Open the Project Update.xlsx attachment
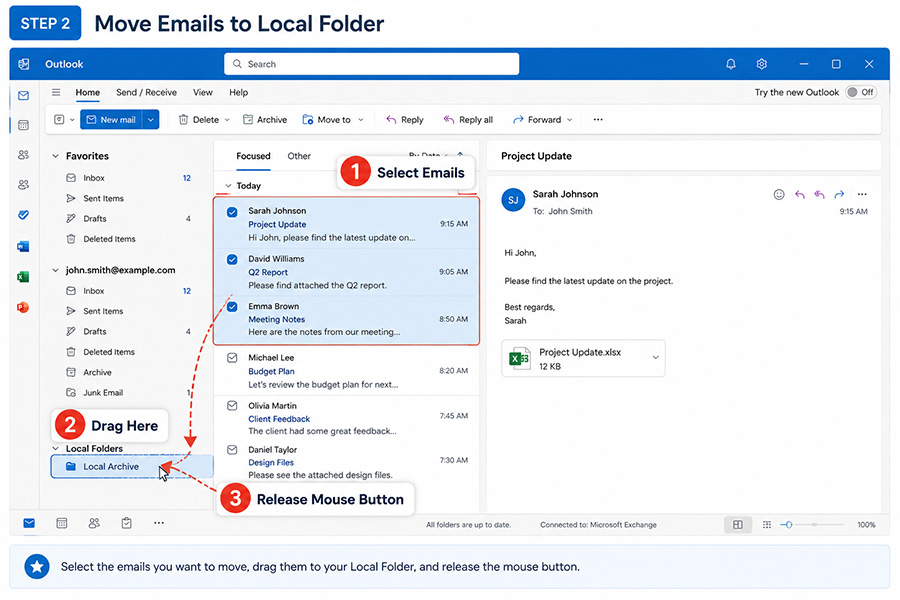This screenshot has width=900, height=600. click(x=583, y=358)
